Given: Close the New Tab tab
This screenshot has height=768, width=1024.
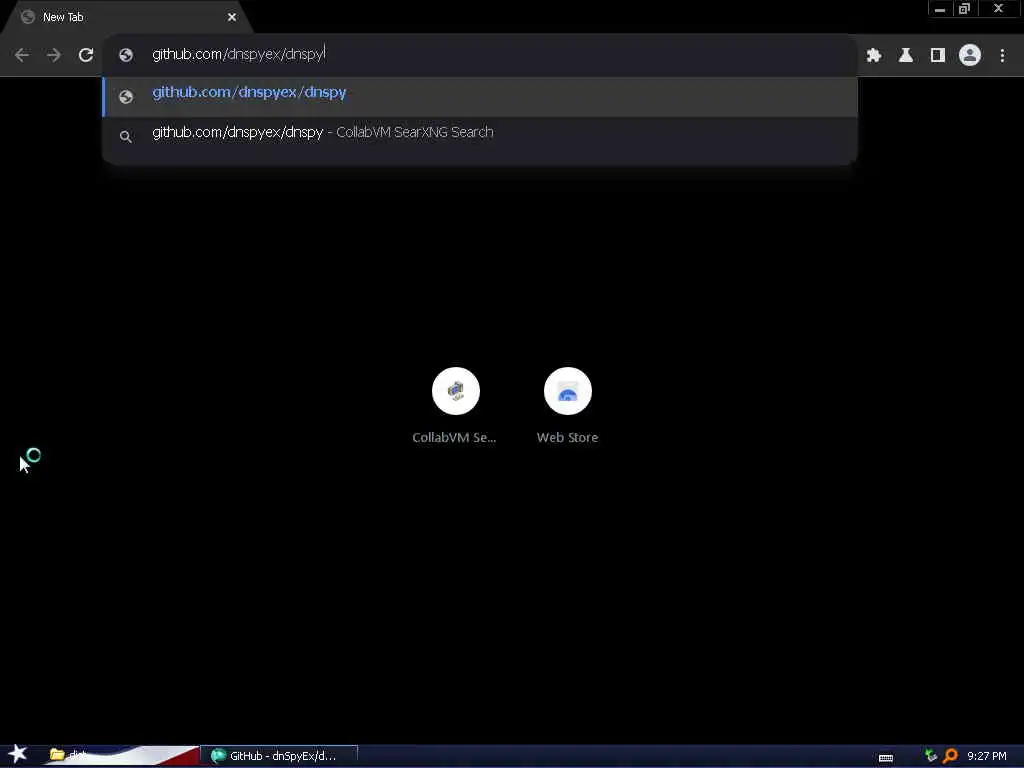Looking at the screenshot, I should (x=232, y=17).
